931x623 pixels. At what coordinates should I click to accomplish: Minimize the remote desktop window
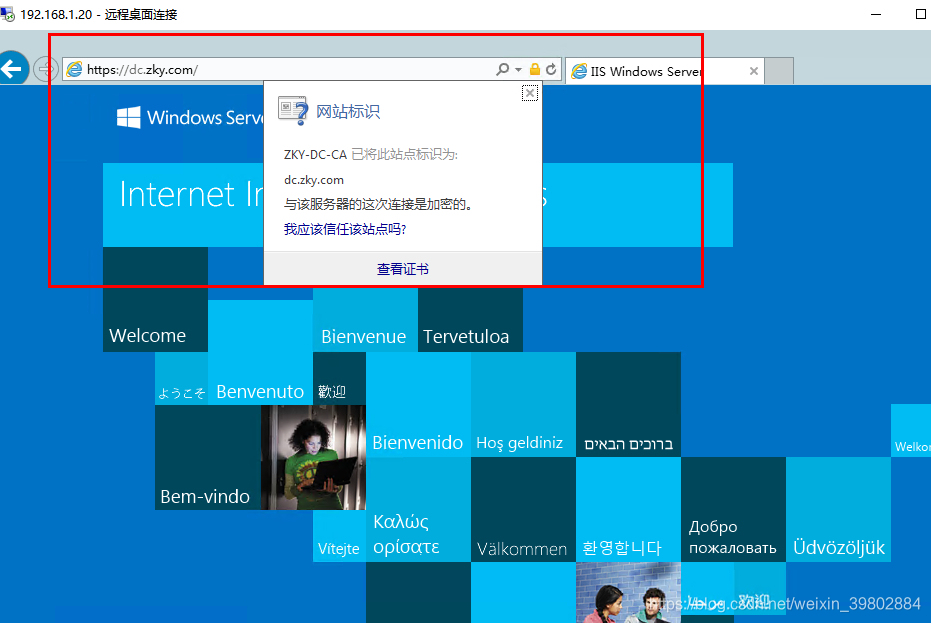[876, 14]
